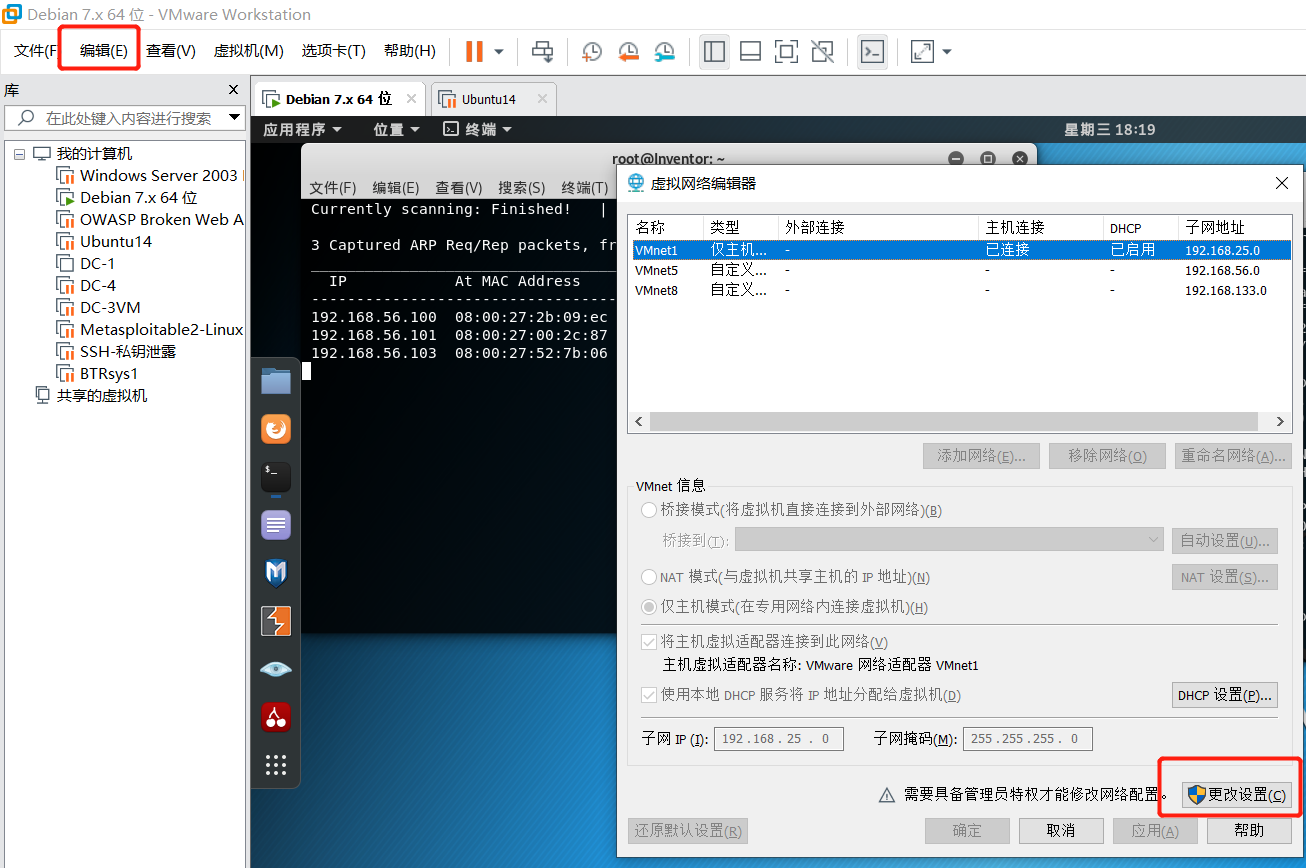This screenshot has height=868, width=1306.
Task: Open Files folder icon in guest dock
Action: coord(276,380)
